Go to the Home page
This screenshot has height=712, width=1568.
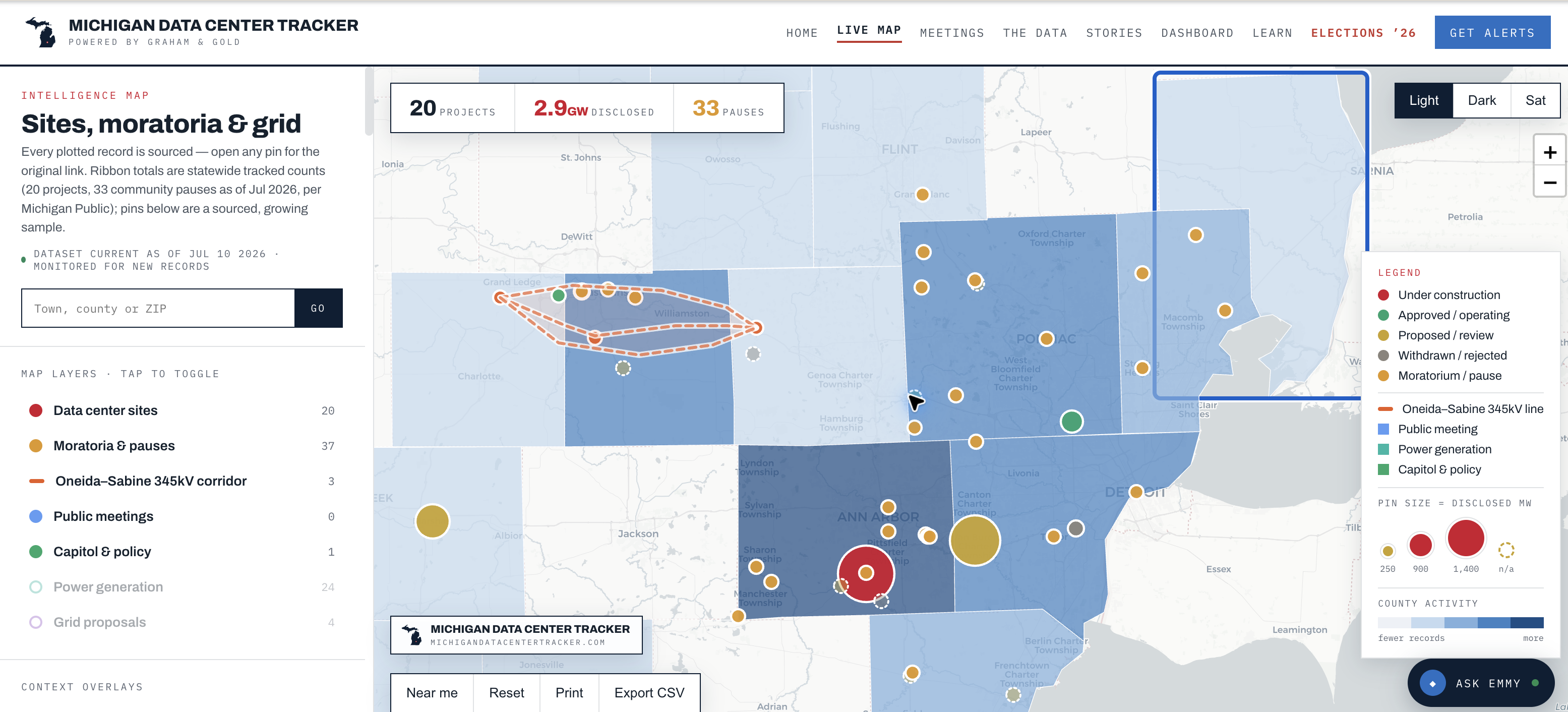pos(802,33)
